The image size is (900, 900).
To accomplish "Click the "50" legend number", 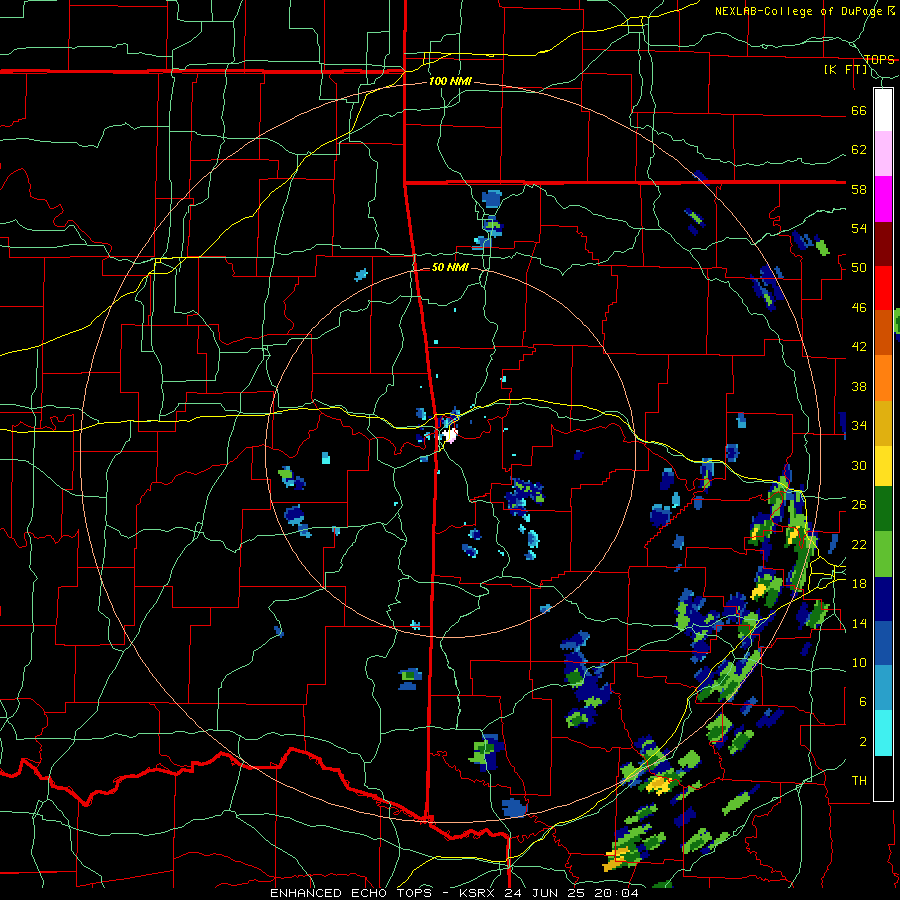I will click(859, 268).
